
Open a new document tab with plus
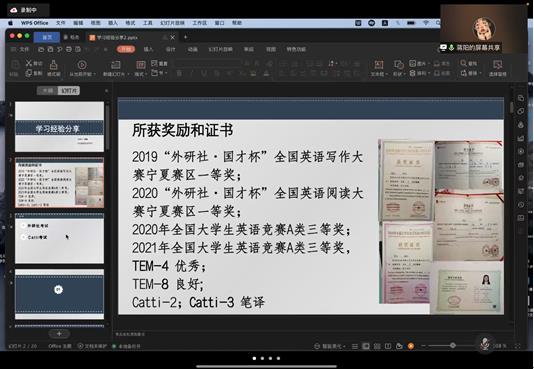click(186, 37)
